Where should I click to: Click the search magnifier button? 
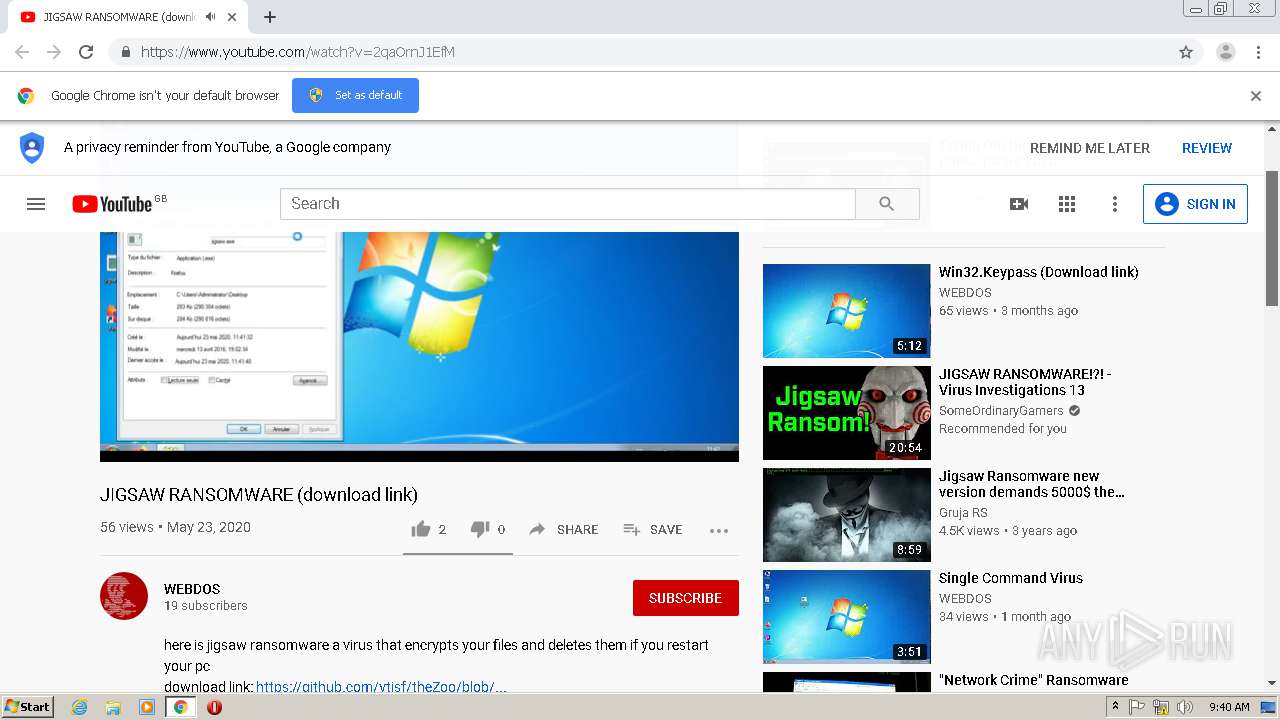pyautogui.click(x=887, y=204)
